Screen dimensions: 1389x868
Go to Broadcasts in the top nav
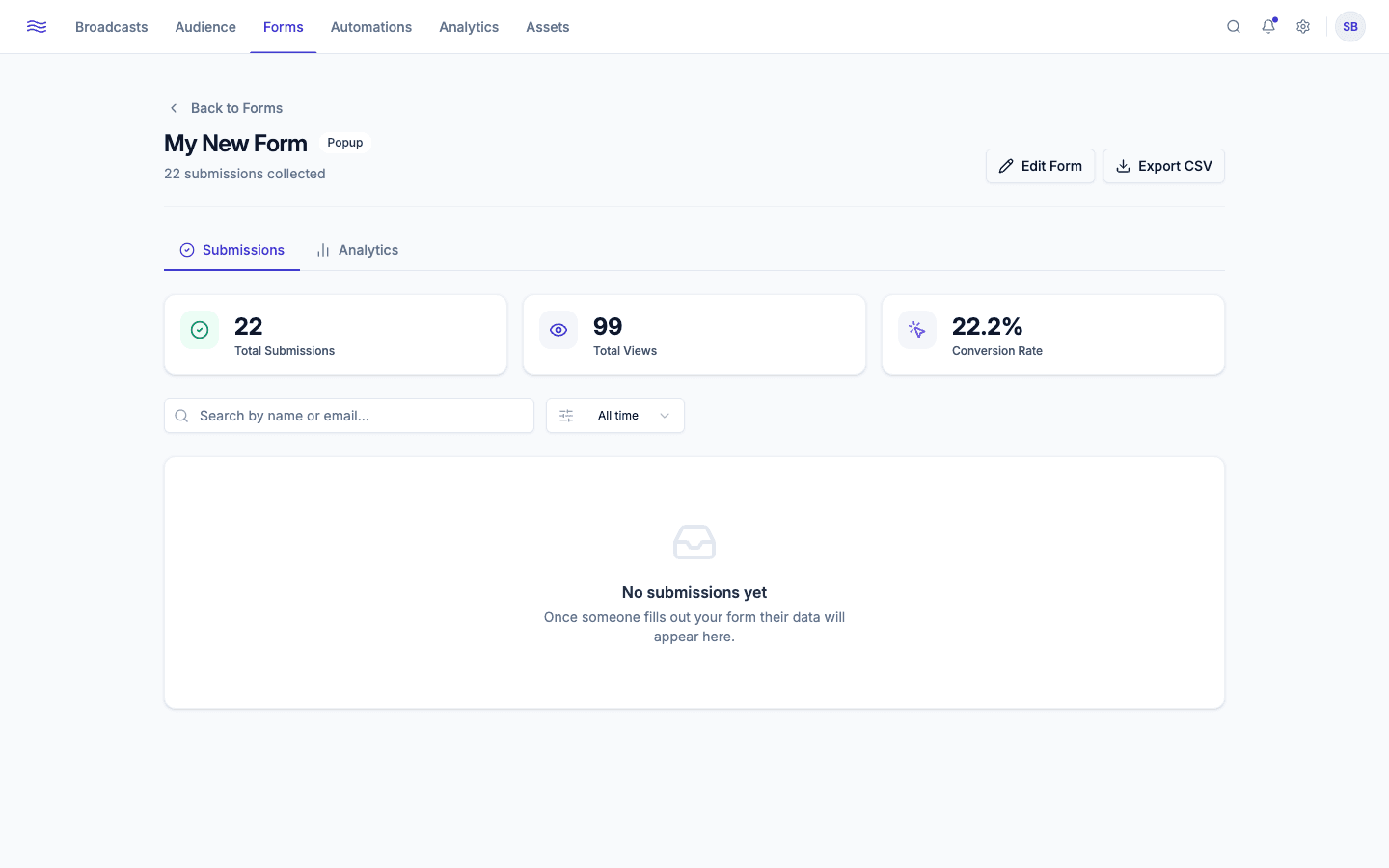pos(112,27)
